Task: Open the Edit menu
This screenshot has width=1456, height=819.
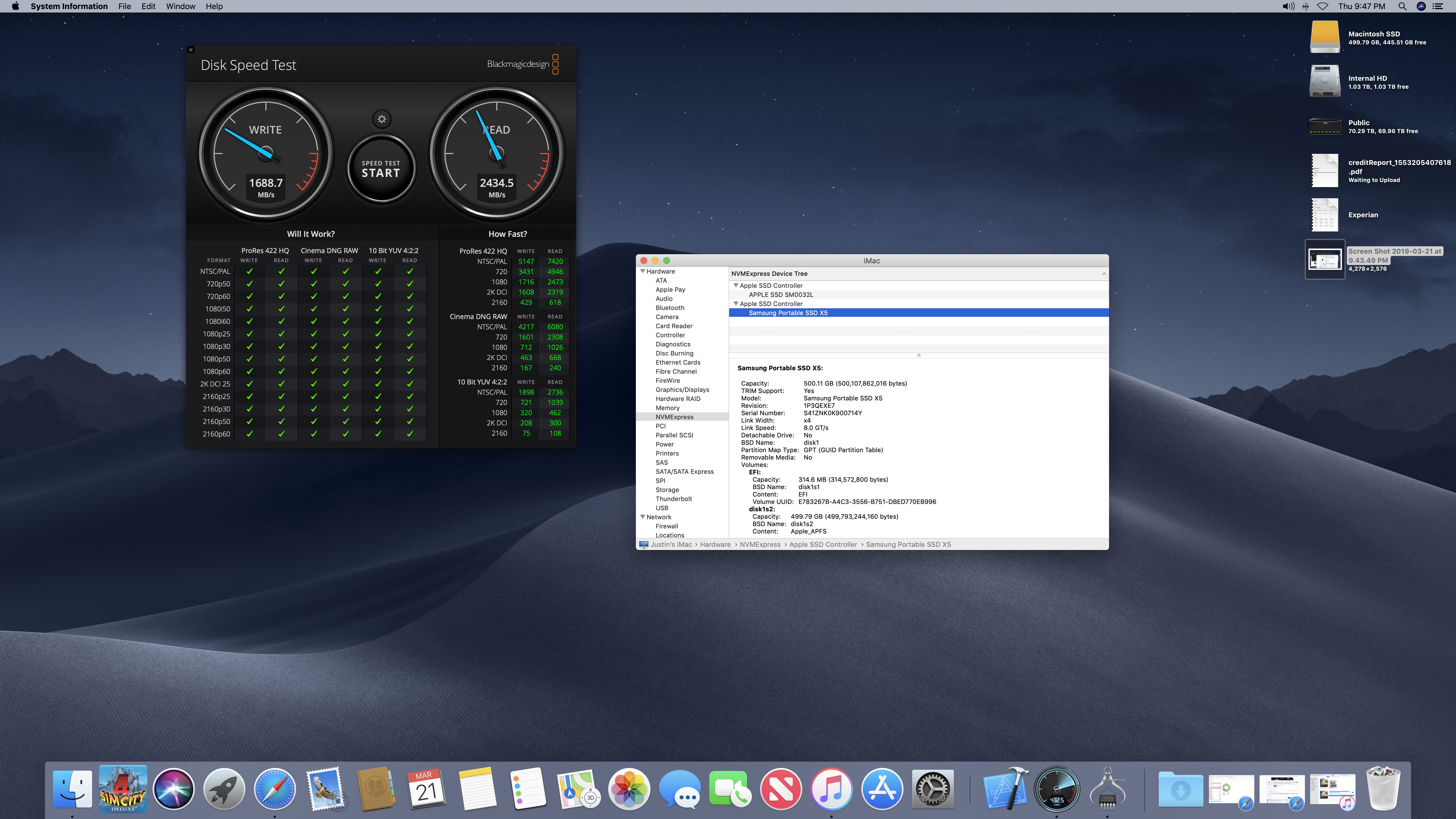Action: click(148, 6)
